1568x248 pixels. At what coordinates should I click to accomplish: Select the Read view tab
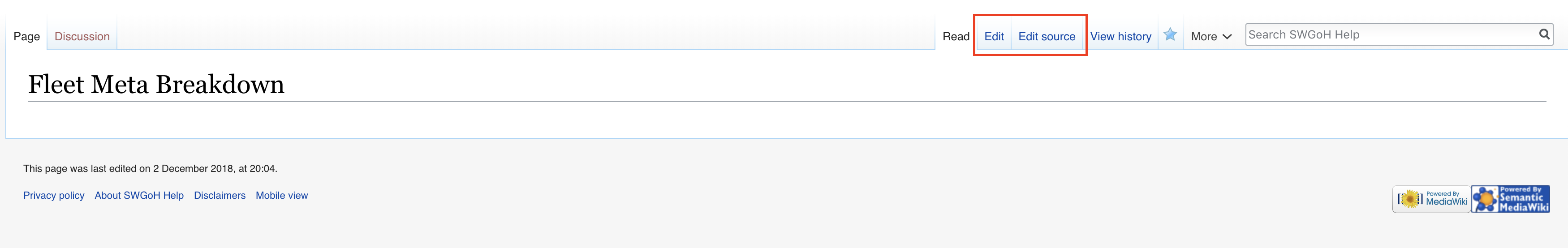[x=956, y=36]
